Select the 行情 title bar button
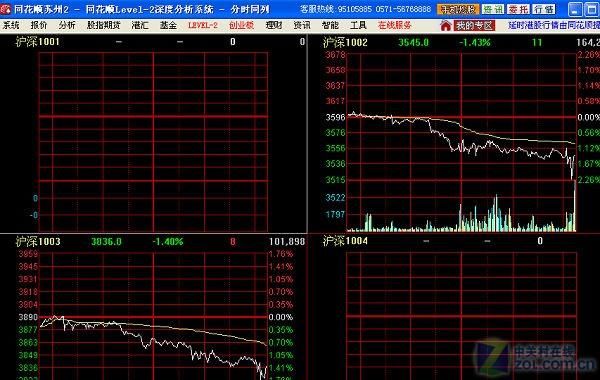 click(x=543, y=9)
